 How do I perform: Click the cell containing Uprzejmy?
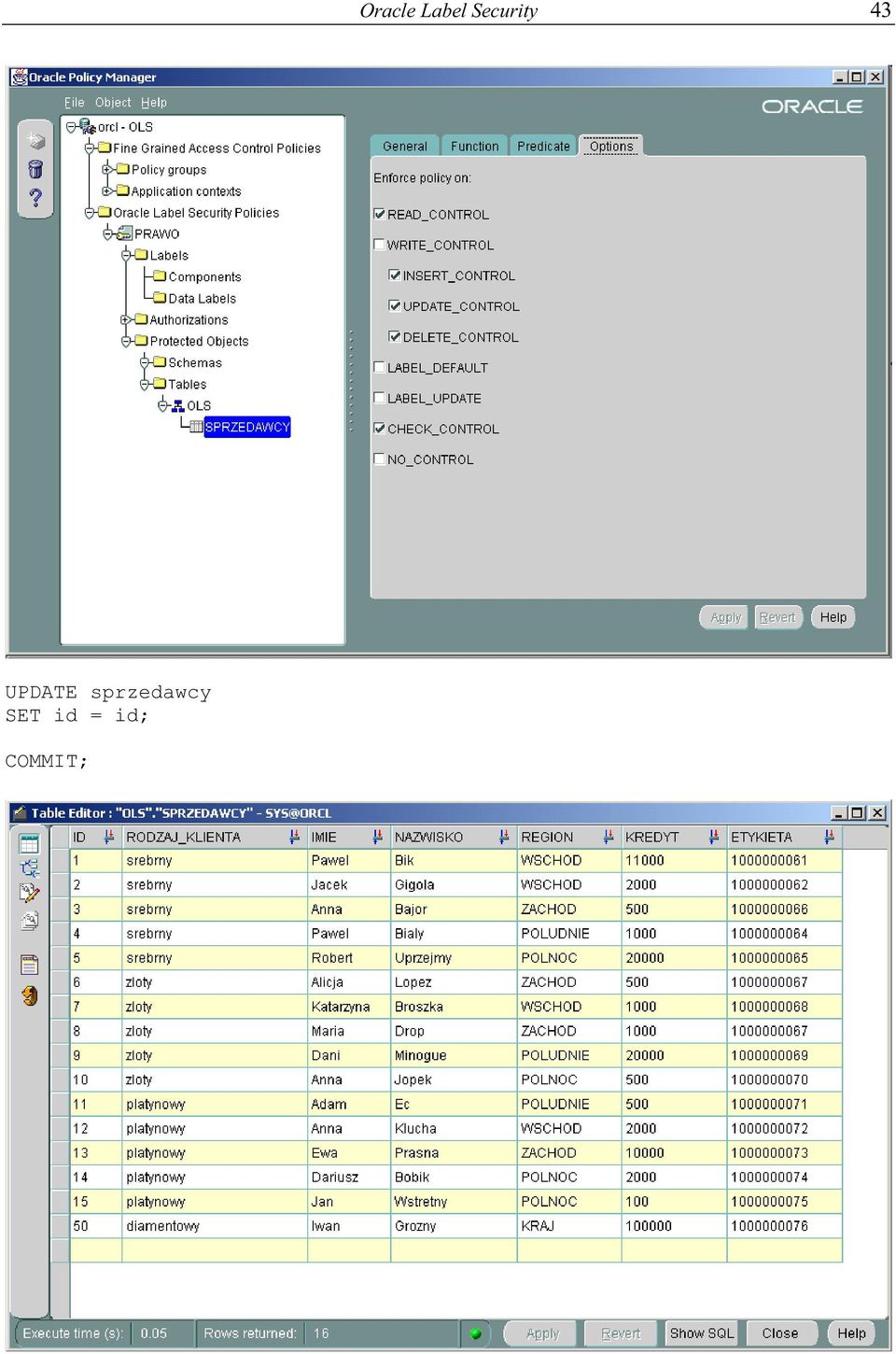[x=453, y=958]
